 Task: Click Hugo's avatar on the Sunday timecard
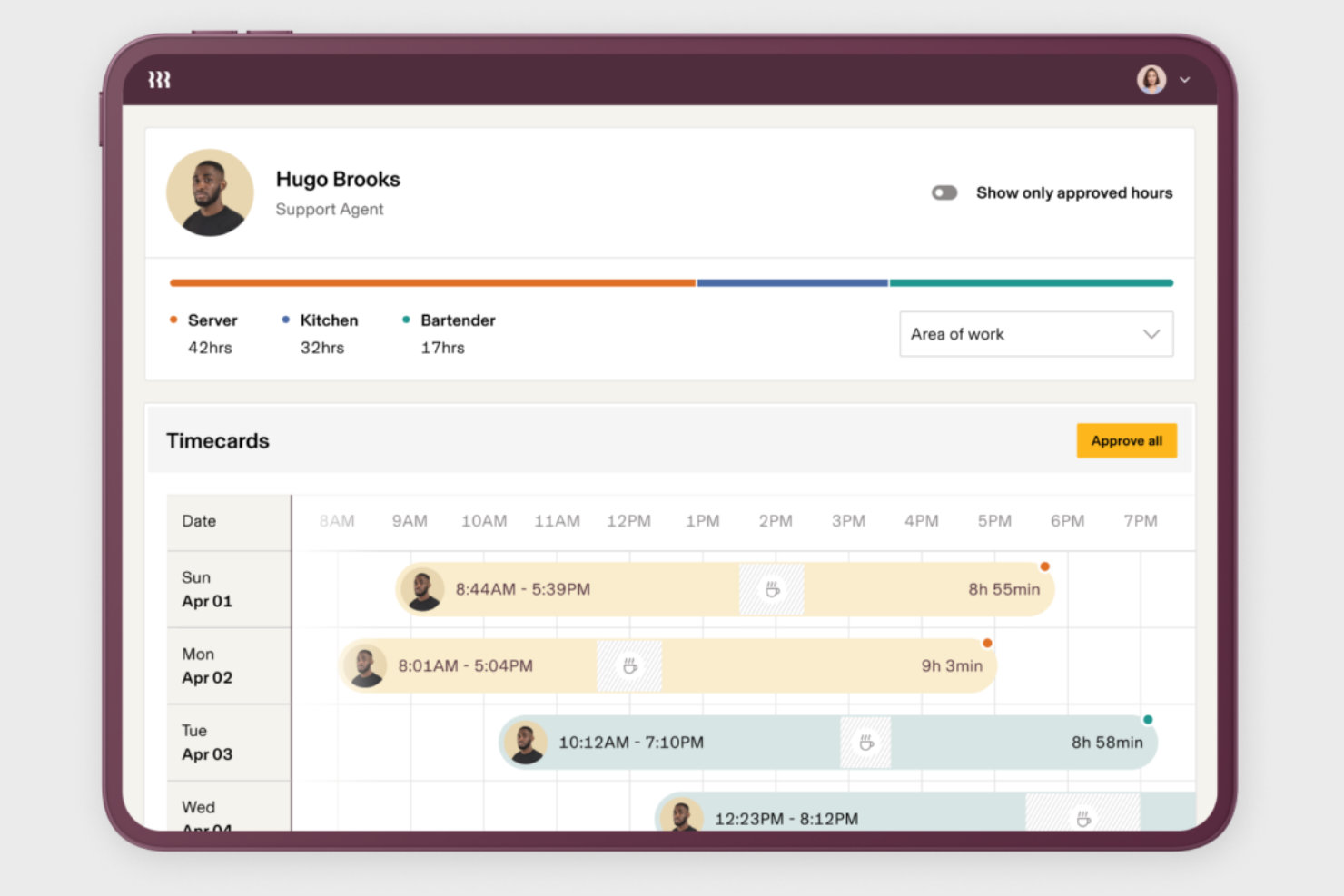tap(421, 588)
